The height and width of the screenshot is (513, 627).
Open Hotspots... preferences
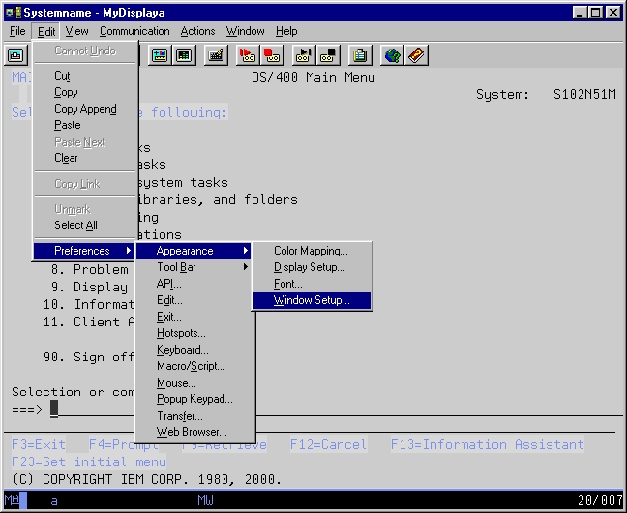[194, 333]
